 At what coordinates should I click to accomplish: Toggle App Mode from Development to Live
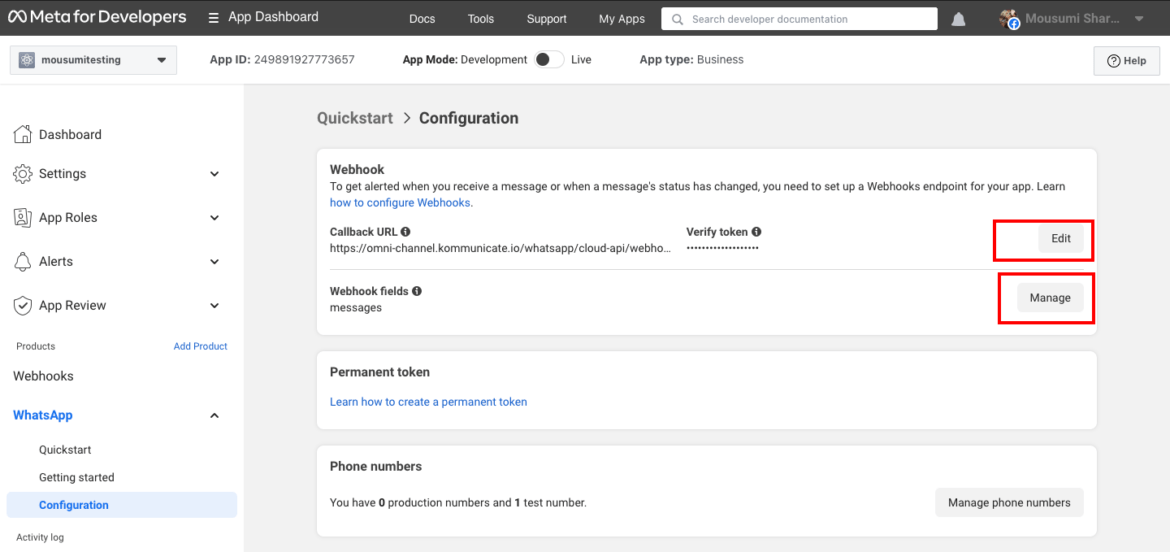click(548, 60)
